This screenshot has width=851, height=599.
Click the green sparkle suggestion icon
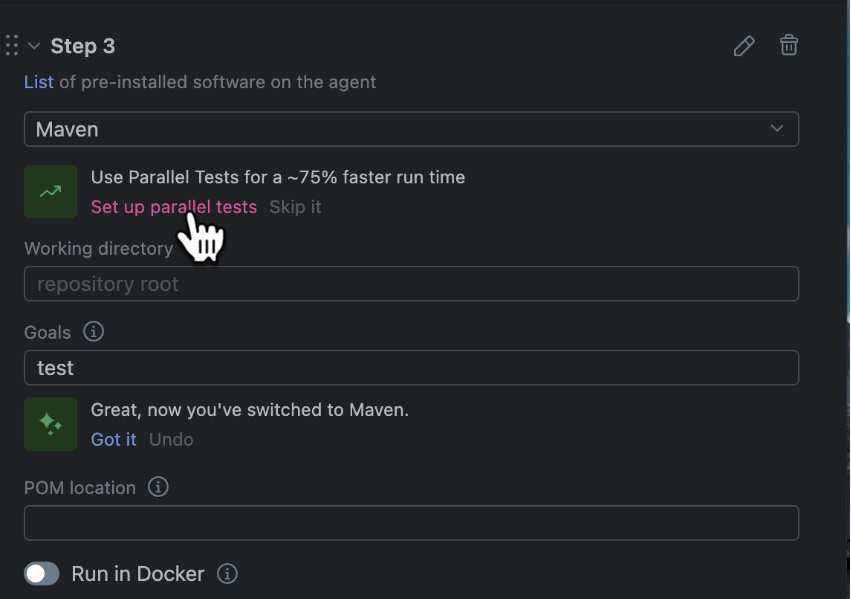(50, 423)
